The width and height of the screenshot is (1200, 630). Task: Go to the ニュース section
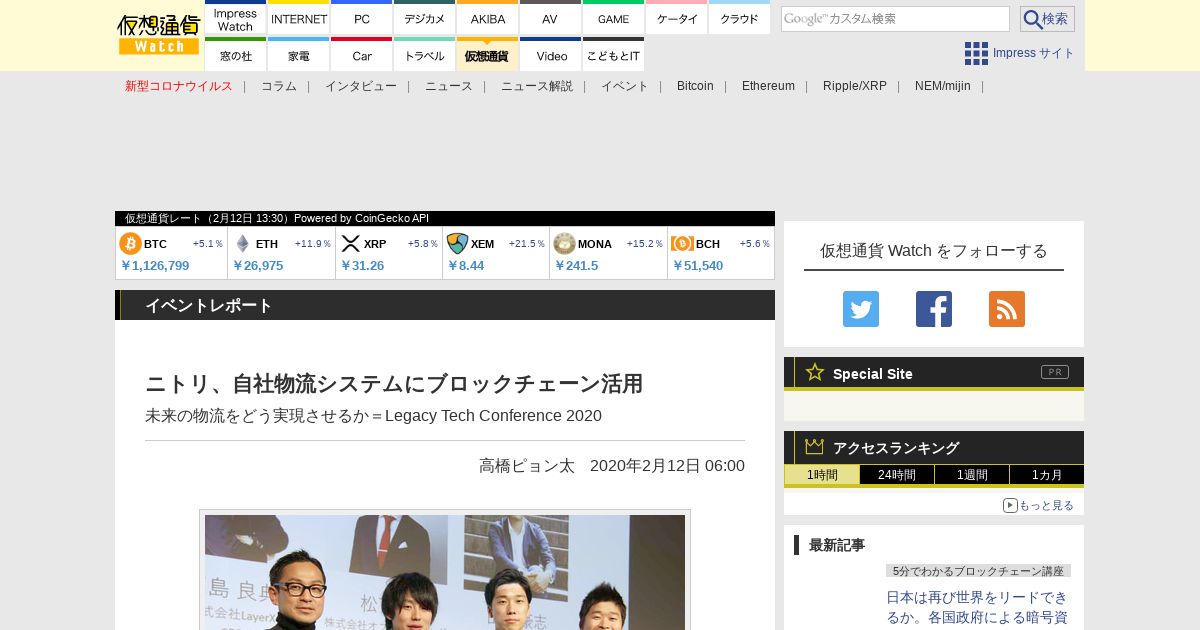click(449, 86)
